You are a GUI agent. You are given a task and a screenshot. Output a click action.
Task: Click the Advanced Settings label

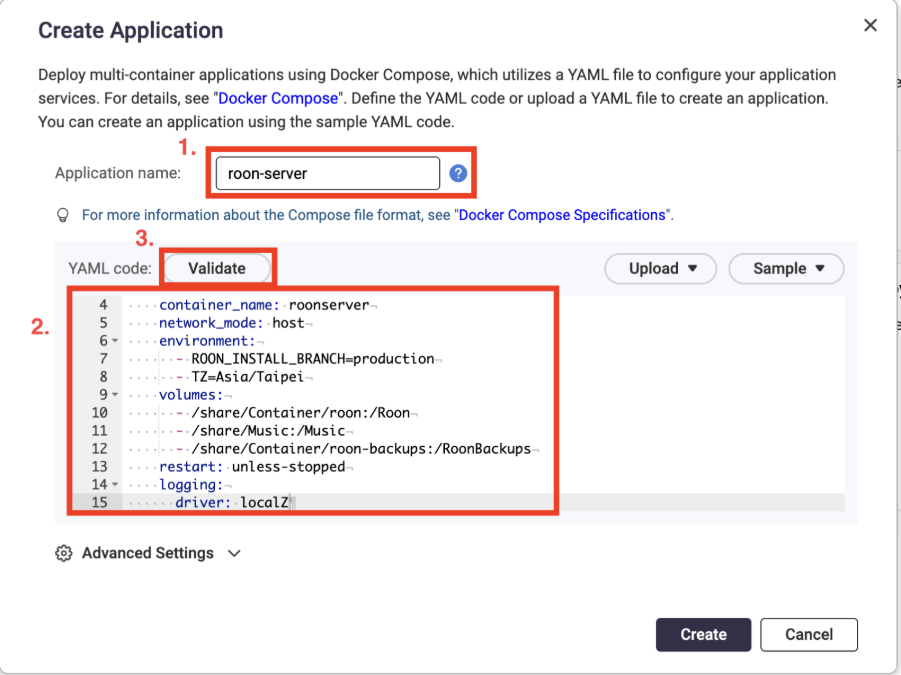(x=148, y=553)
